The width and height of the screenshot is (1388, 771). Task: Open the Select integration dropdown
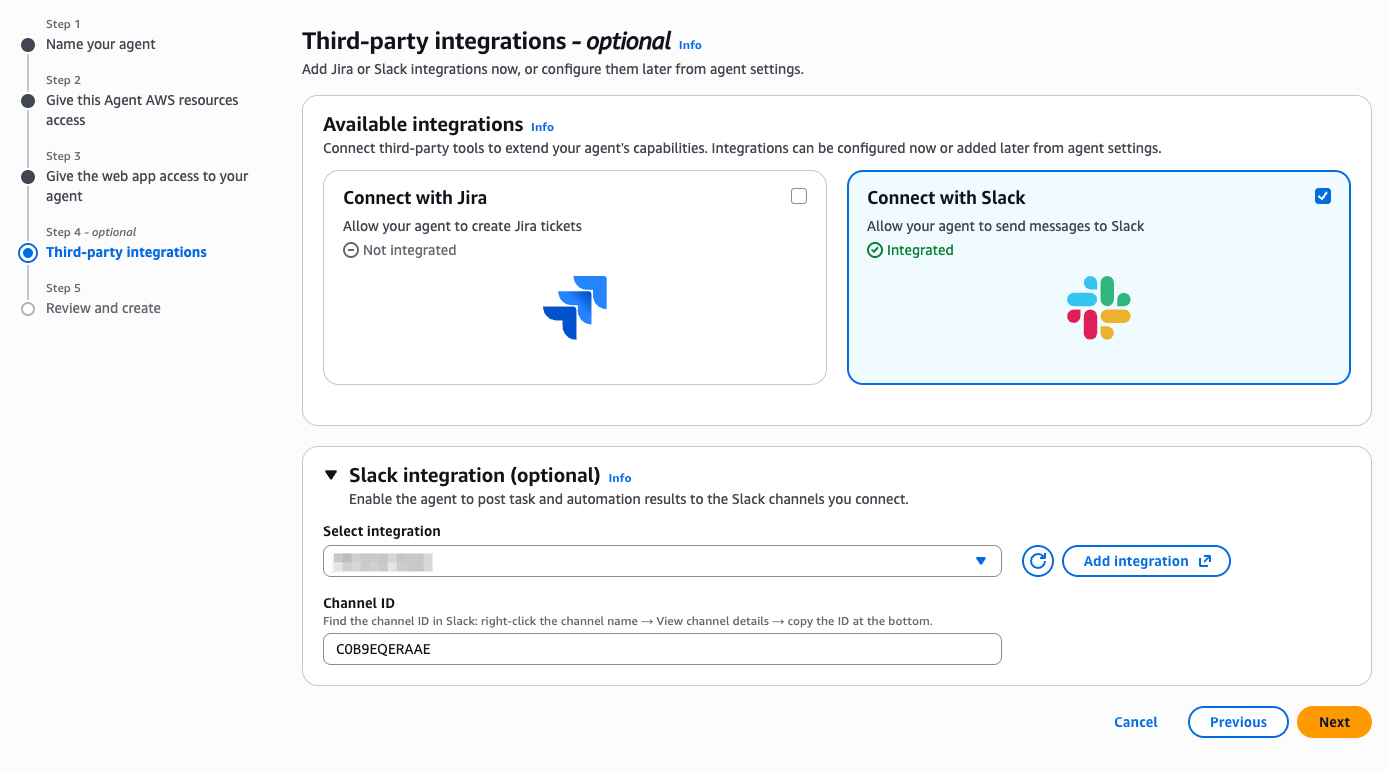tap(662, 561)
